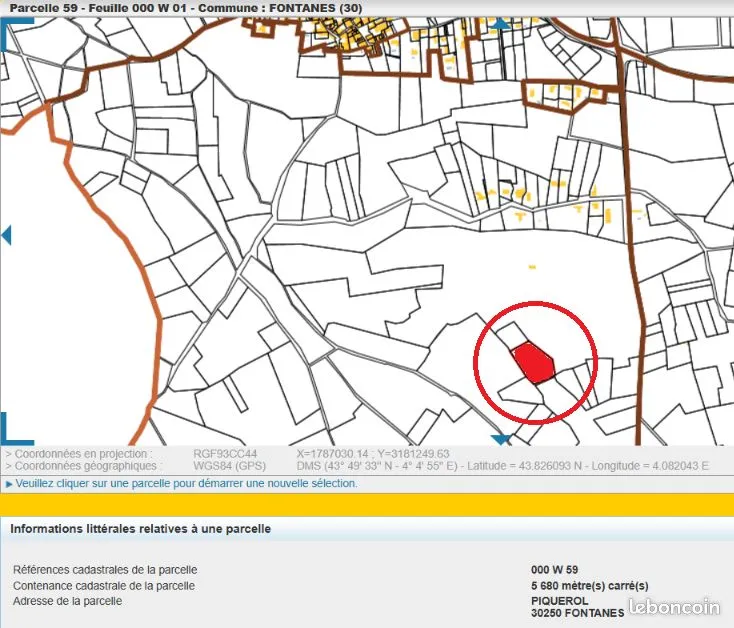This screenshot has height=628, width=734.
Task: Select the red highlighted parcel 59
Action: [x=535, y=361]
